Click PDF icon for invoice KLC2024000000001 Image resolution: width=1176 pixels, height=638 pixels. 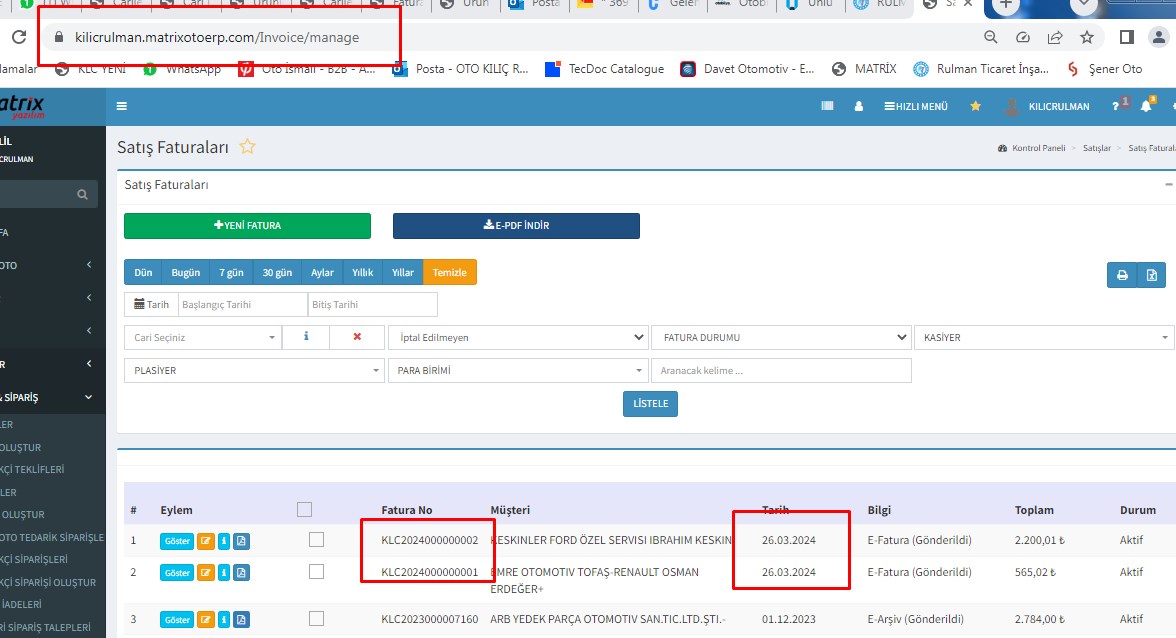tap(241, 573)
